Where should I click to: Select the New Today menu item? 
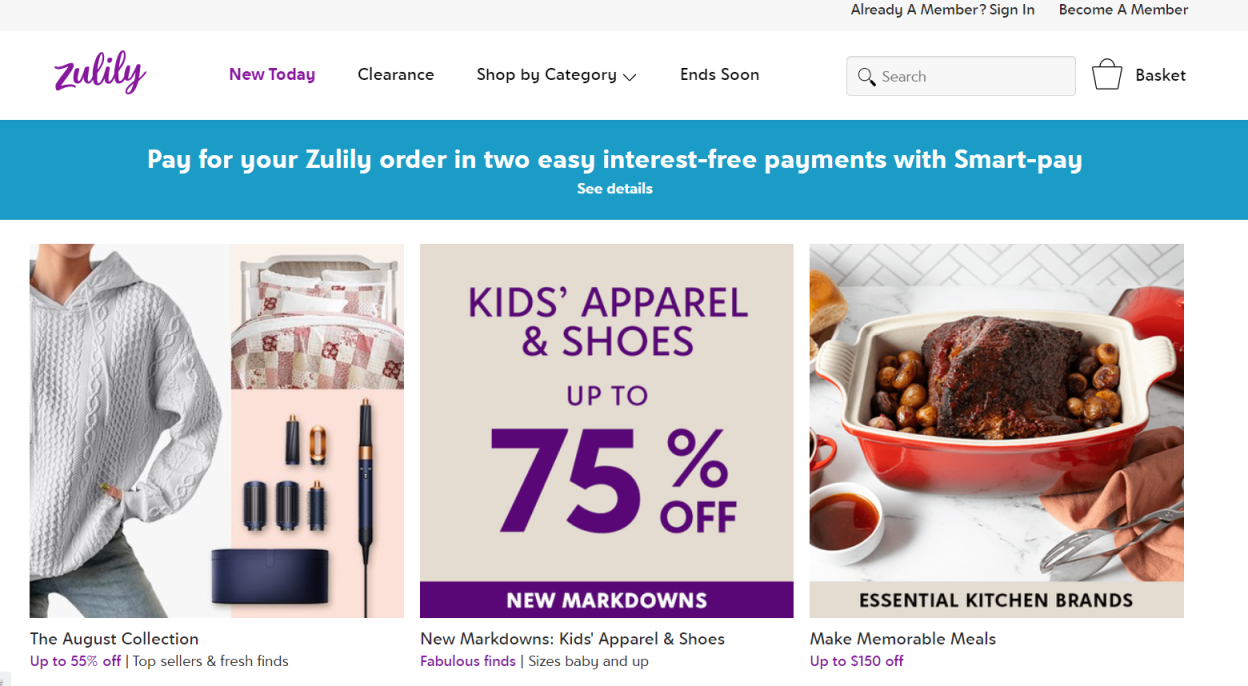(x=272, y=74)
